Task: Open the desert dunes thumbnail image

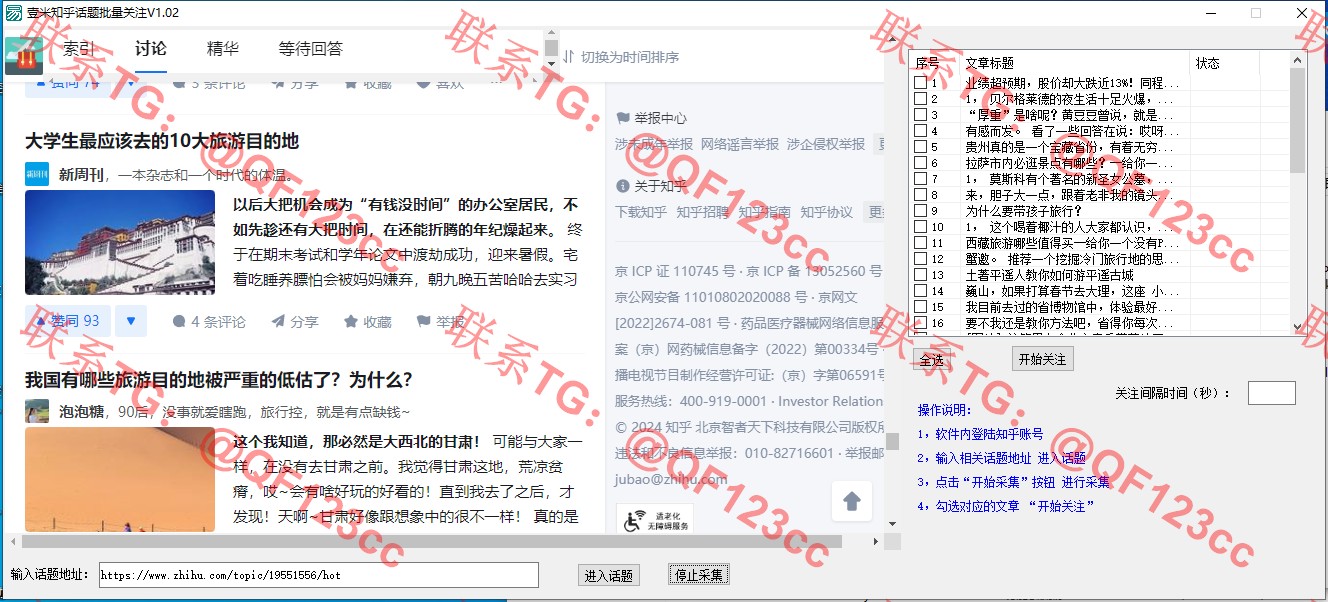Action: (120, 479)
